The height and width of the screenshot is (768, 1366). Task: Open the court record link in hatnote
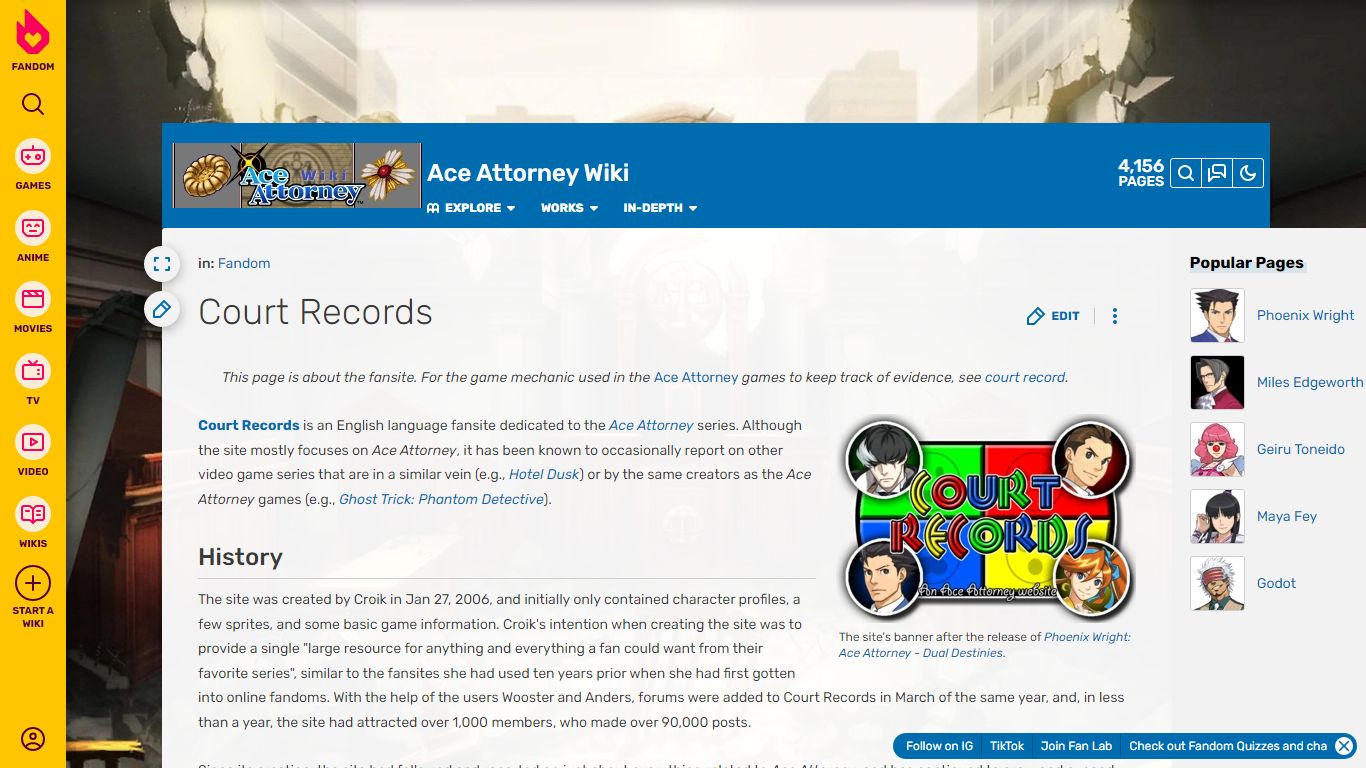pyautogui.click(x=1025, y=377)
